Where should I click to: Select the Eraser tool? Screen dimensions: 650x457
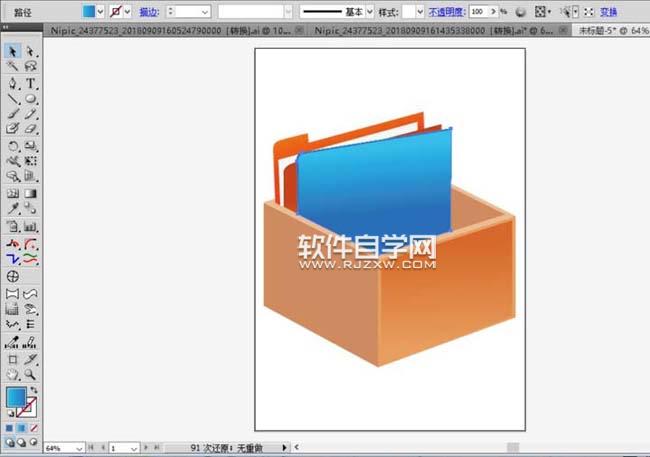[x=30, y=129]
